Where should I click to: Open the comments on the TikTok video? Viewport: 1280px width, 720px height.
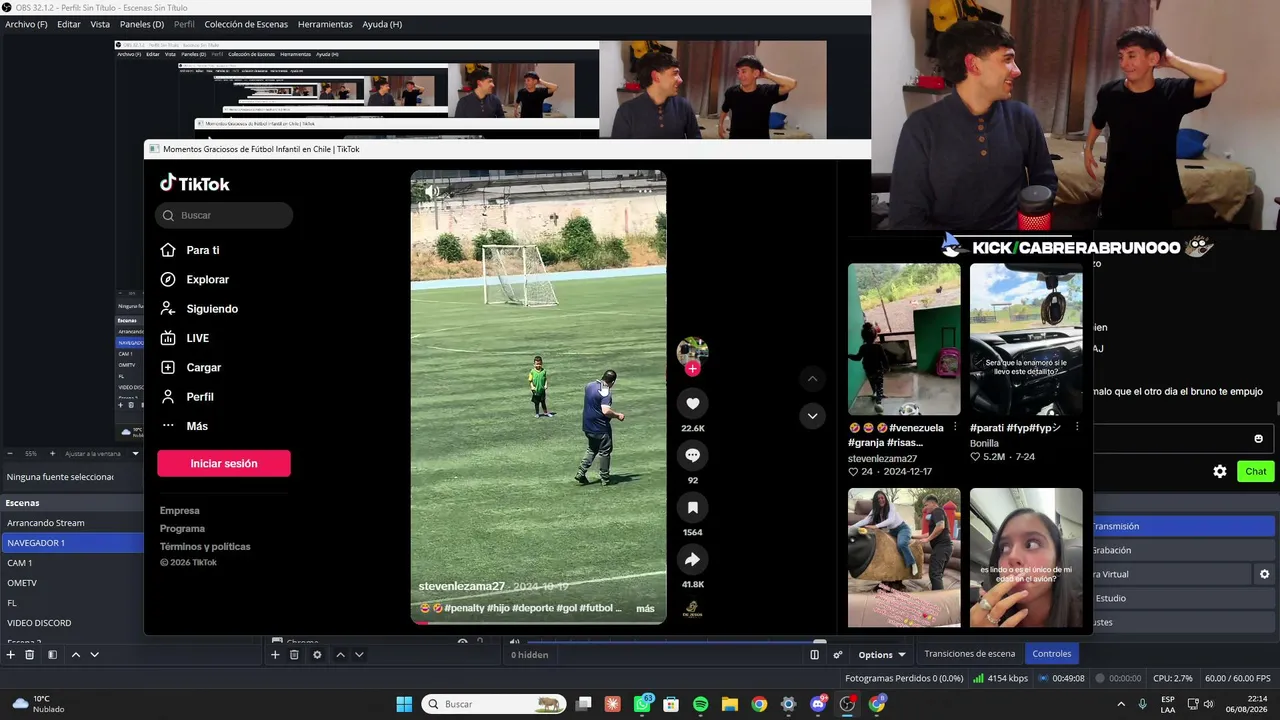click(692, 455)
